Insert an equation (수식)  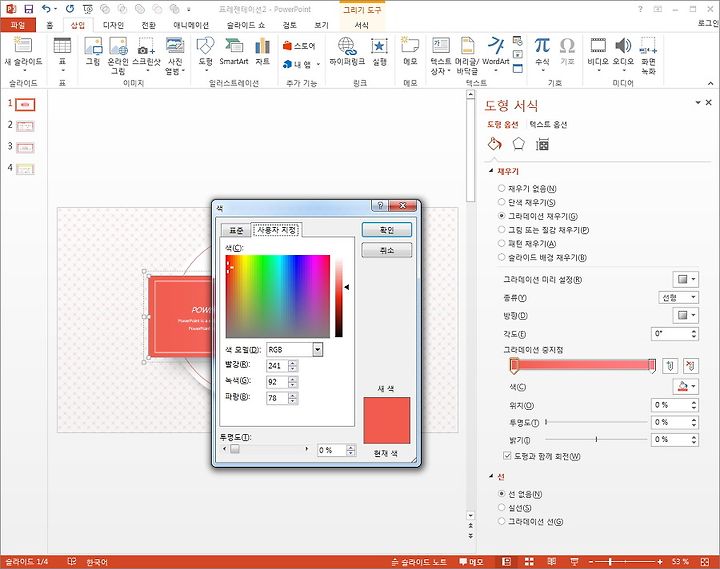542,54
